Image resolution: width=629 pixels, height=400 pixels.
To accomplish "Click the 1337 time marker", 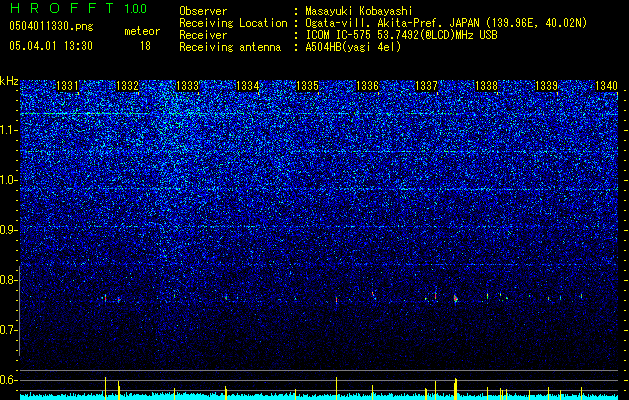I will pos(426,86).
